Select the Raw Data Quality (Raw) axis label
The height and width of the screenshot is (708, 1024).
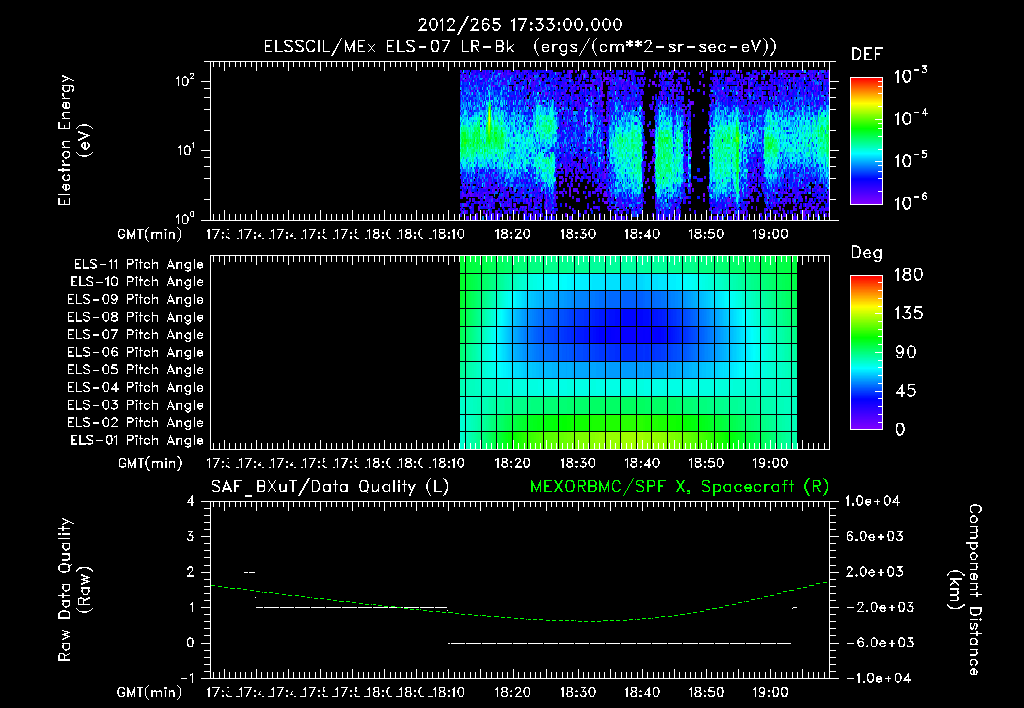click(74, 590)
